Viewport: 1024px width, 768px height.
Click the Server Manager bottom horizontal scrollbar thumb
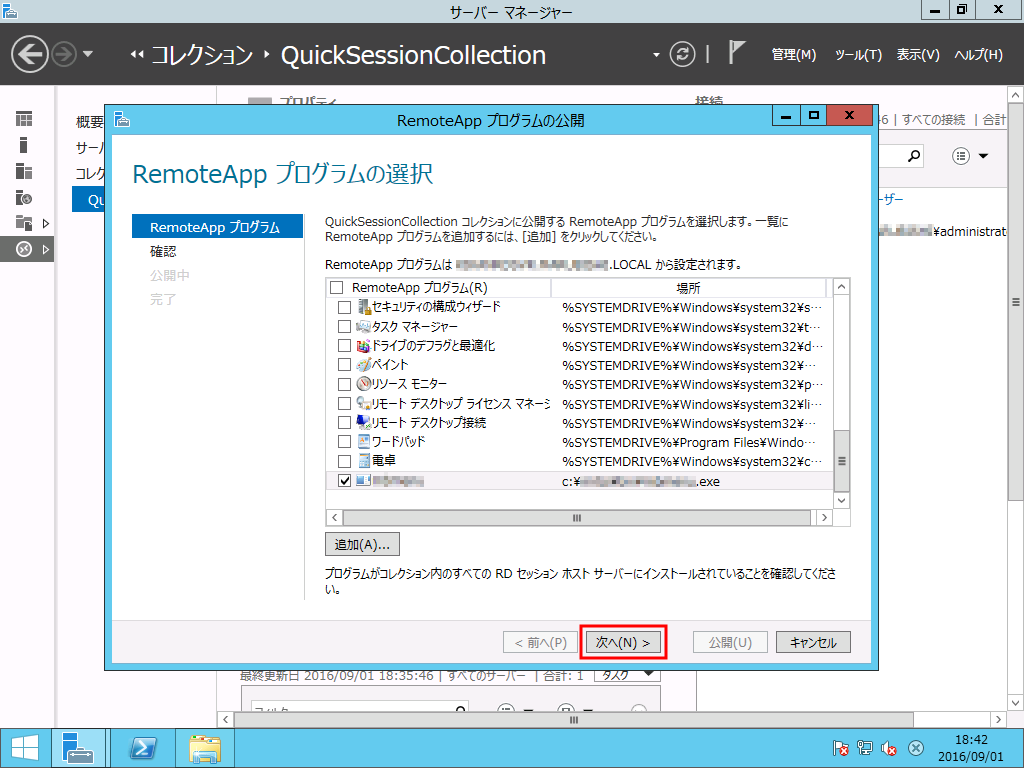pyautogui.click(x=574, y=720)
